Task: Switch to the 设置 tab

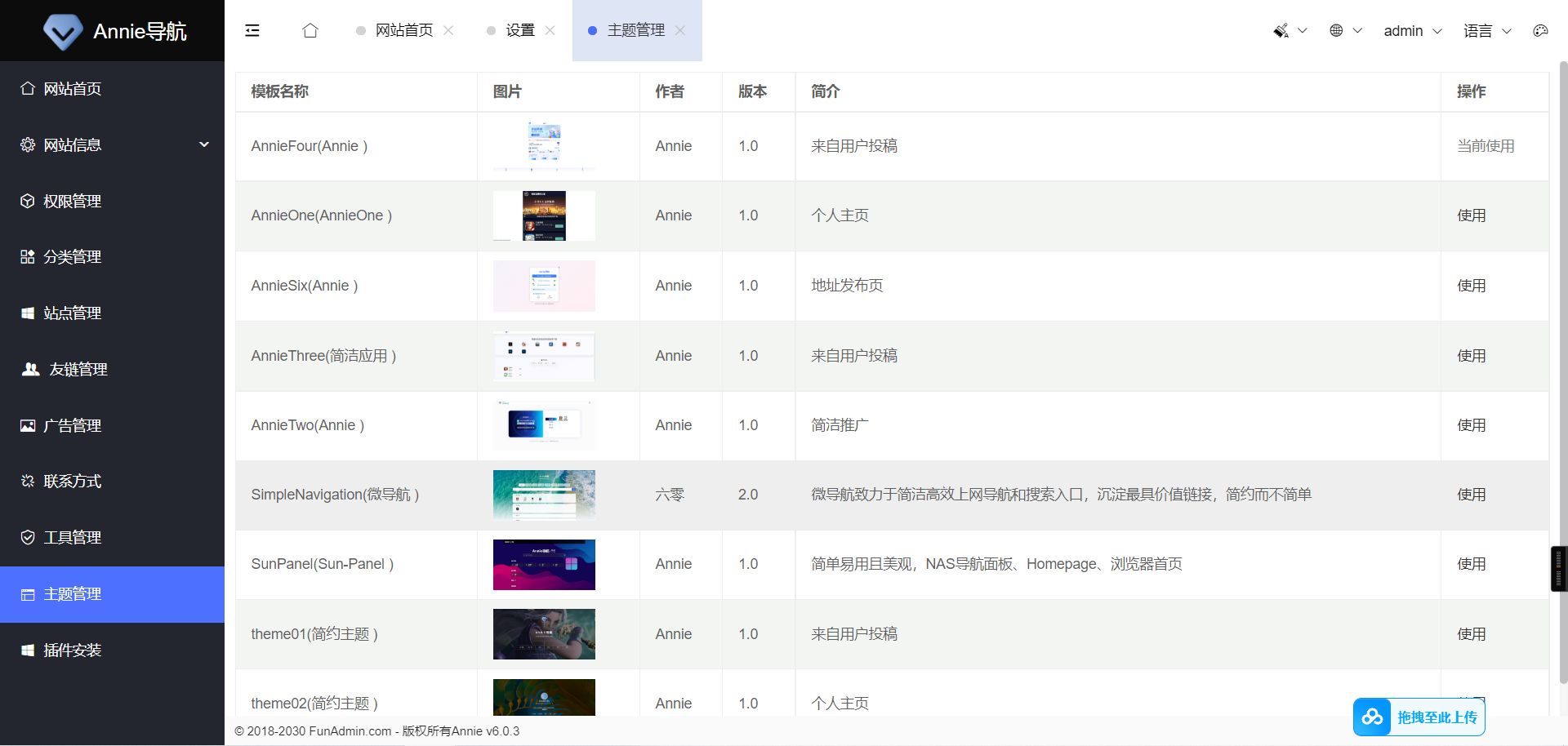Action: point(519,30)
